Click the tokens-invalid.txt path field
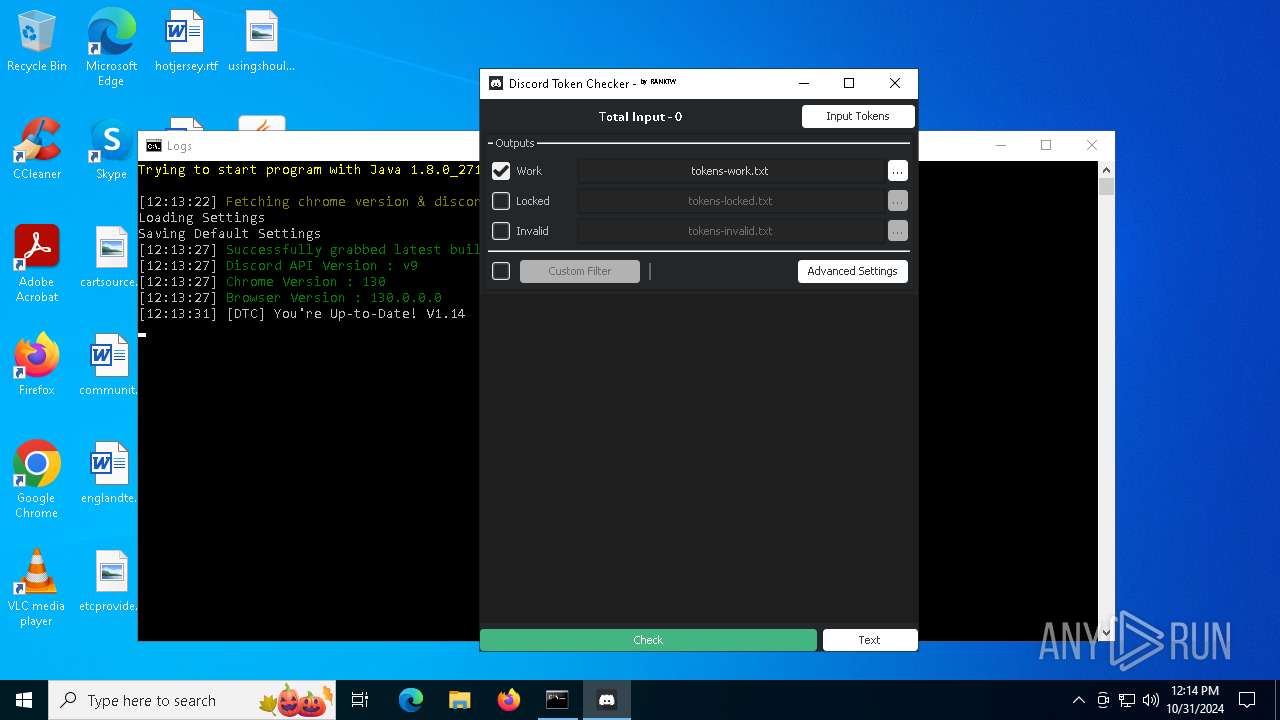This screenshot has height=720, width=1280. point(730,231)
